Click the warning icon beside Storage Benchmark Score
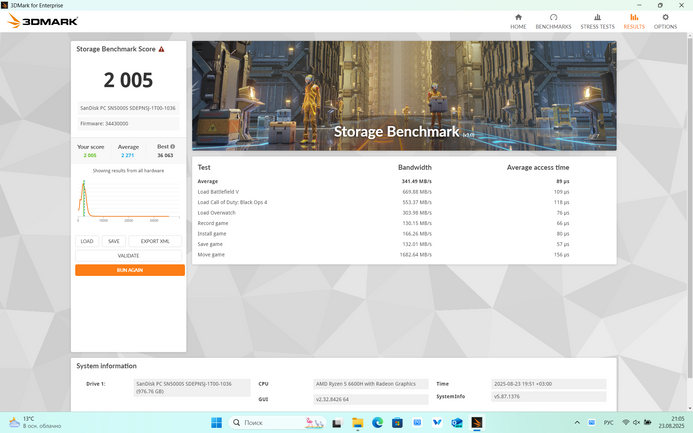The width and height of the screenshot is (693, 433). (x=162, y=48)
